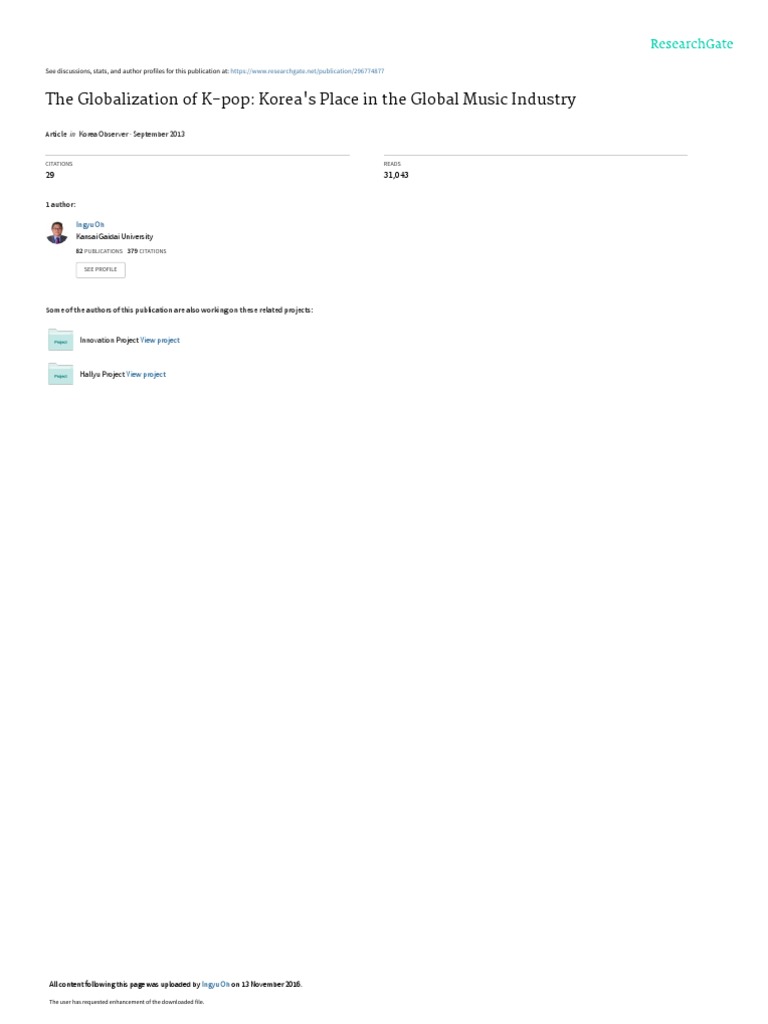
Task: Click the article title about K-pop globalization
Action: (x=310, y=99)
